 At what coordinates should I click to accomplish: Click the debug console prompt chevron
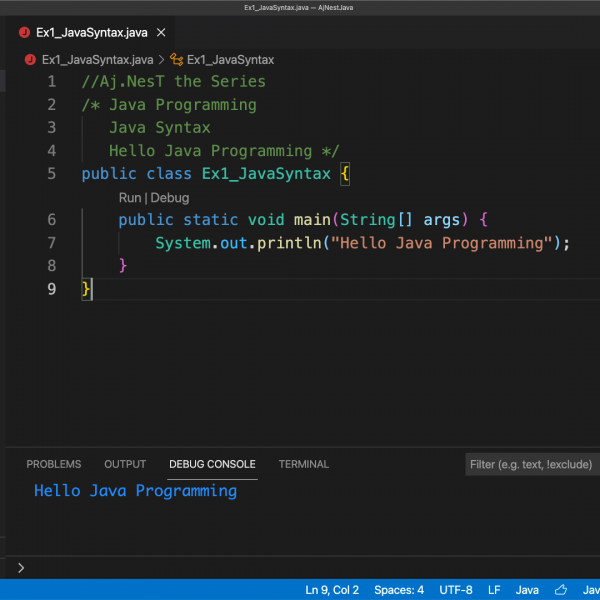click(21, 568)
